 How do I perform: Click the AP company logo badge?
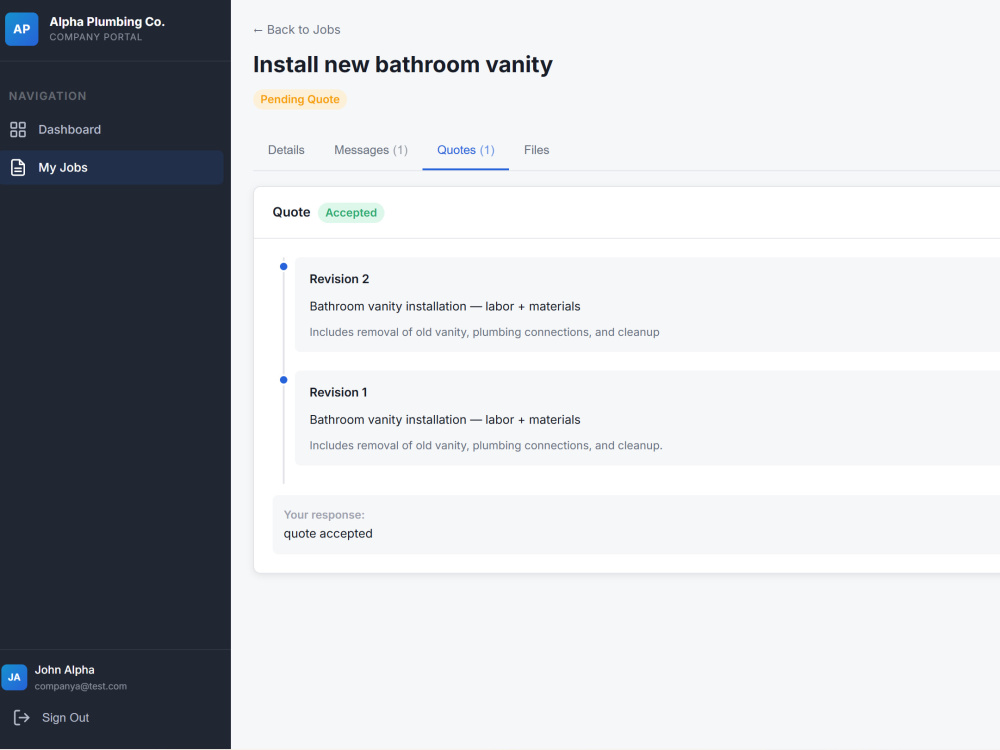22,29
